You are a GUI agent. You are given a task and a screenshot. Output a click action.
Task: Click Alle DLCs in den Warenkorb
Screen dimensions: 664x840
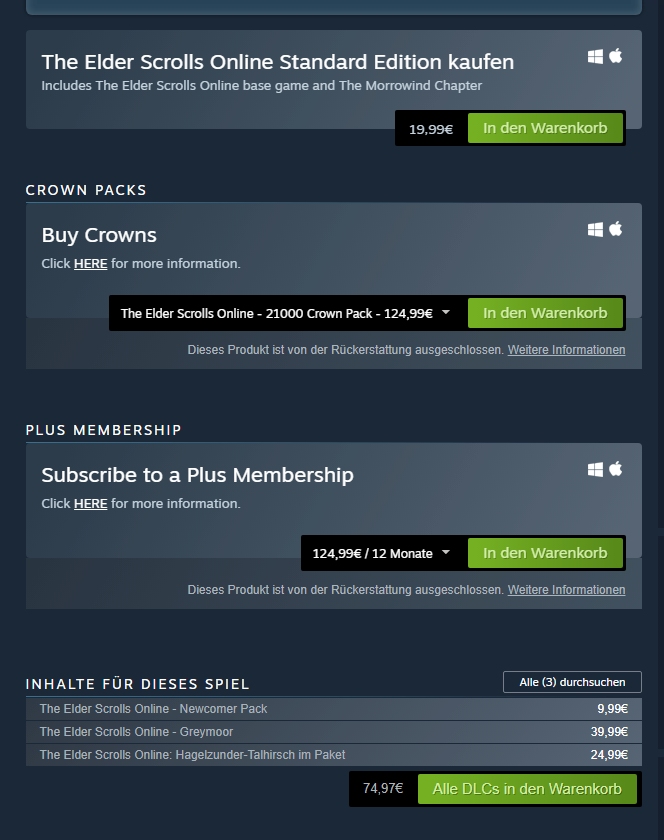pos(526,789)
